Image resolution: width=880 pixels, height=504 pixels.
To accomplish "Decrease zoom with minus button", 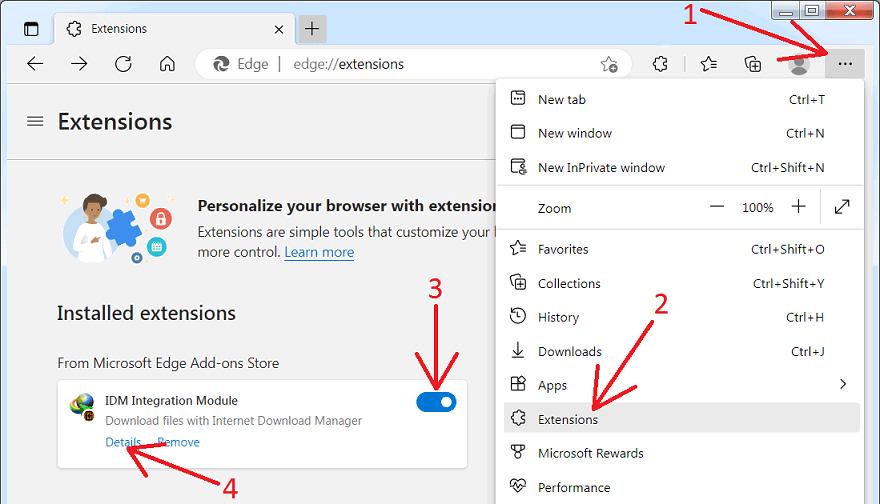I will tap(717, 207).
